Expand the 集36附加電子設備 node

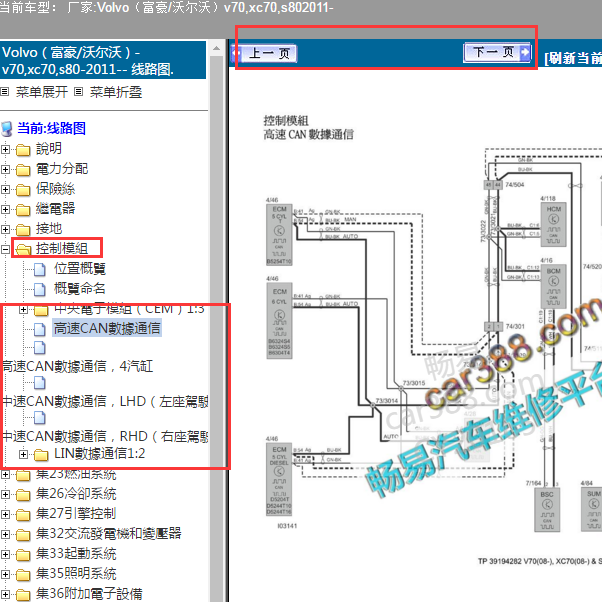pyautogui.click(x=5, y=594)
